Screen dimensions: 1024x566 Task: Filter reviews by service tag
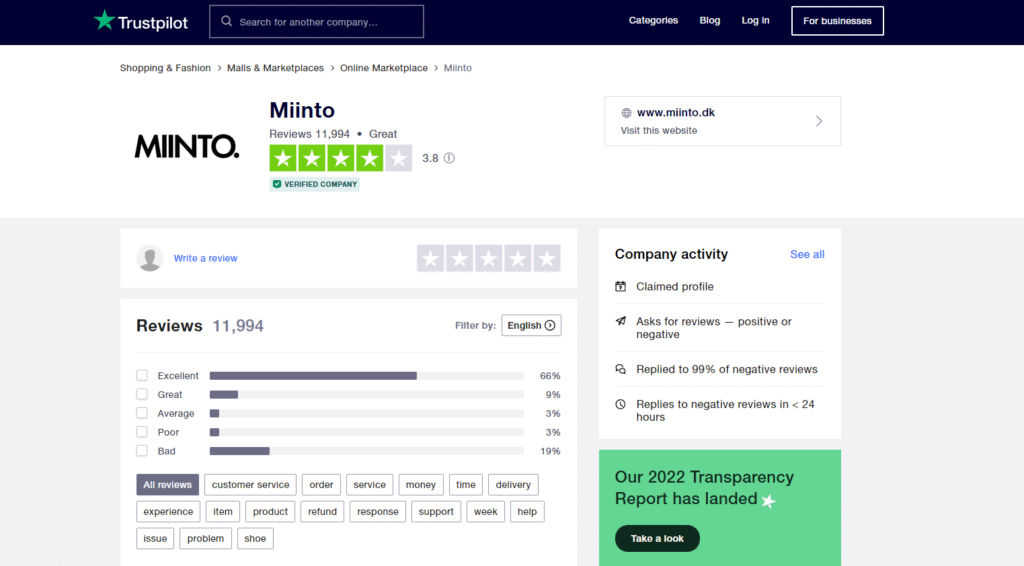click(x=370, y=484)
